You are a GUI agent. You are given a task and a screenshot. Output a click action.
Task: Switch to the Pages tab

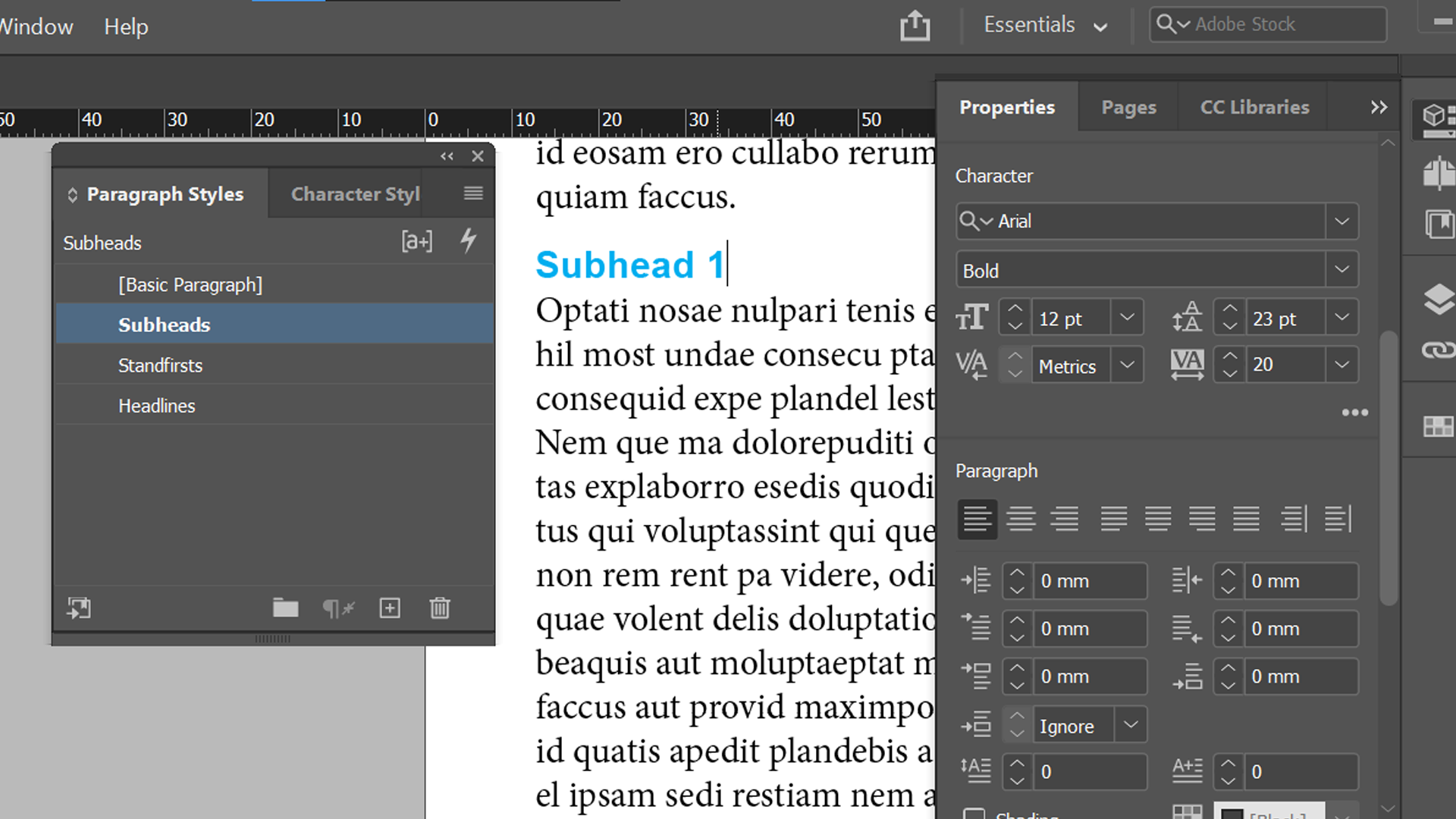pos(1128,107)
